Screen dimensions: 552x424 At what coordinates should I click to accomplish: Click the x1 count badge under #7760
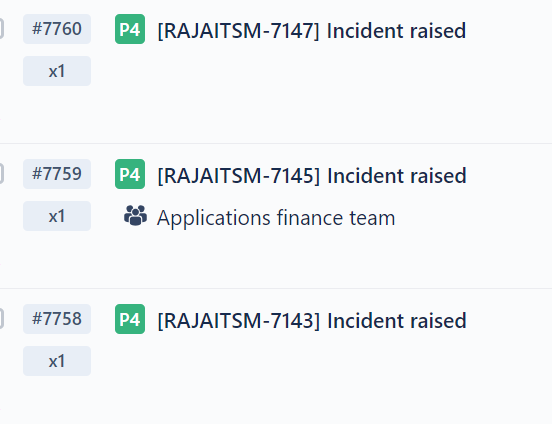[57, 71]
